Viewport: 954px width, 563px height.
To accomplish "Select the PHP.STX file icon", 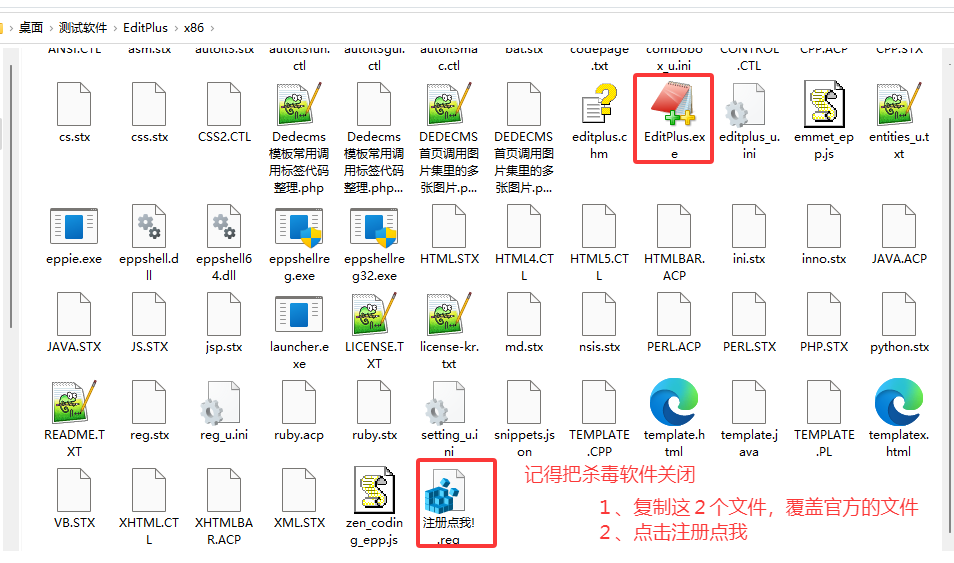I will coord(824,315).
